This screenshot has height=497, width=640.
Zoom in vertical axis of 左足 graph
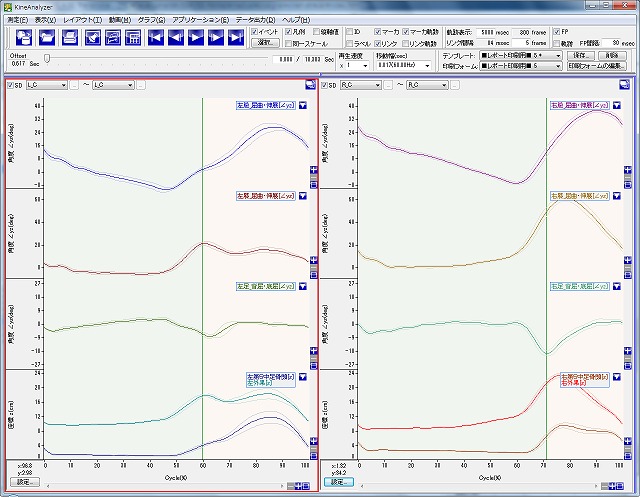click(313, 351)
